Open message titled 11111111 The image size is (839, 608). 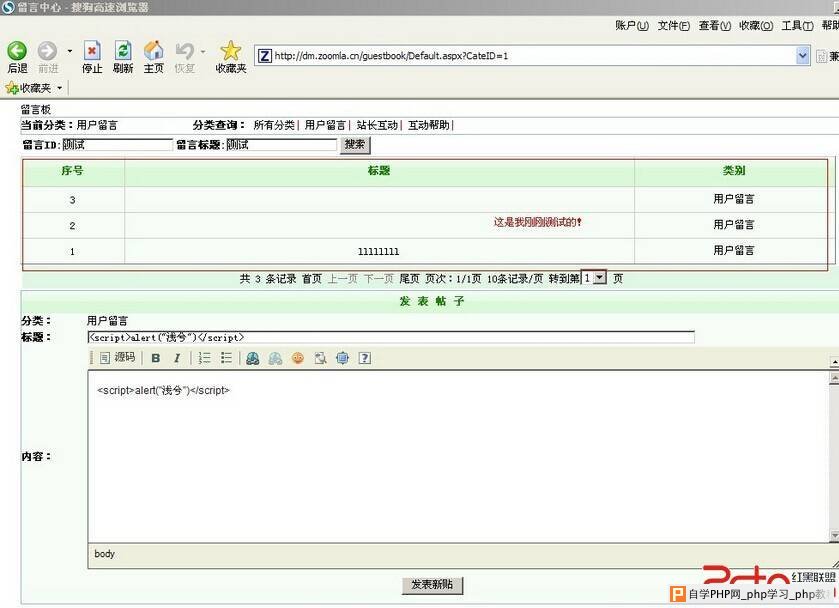tap(378, 252)
